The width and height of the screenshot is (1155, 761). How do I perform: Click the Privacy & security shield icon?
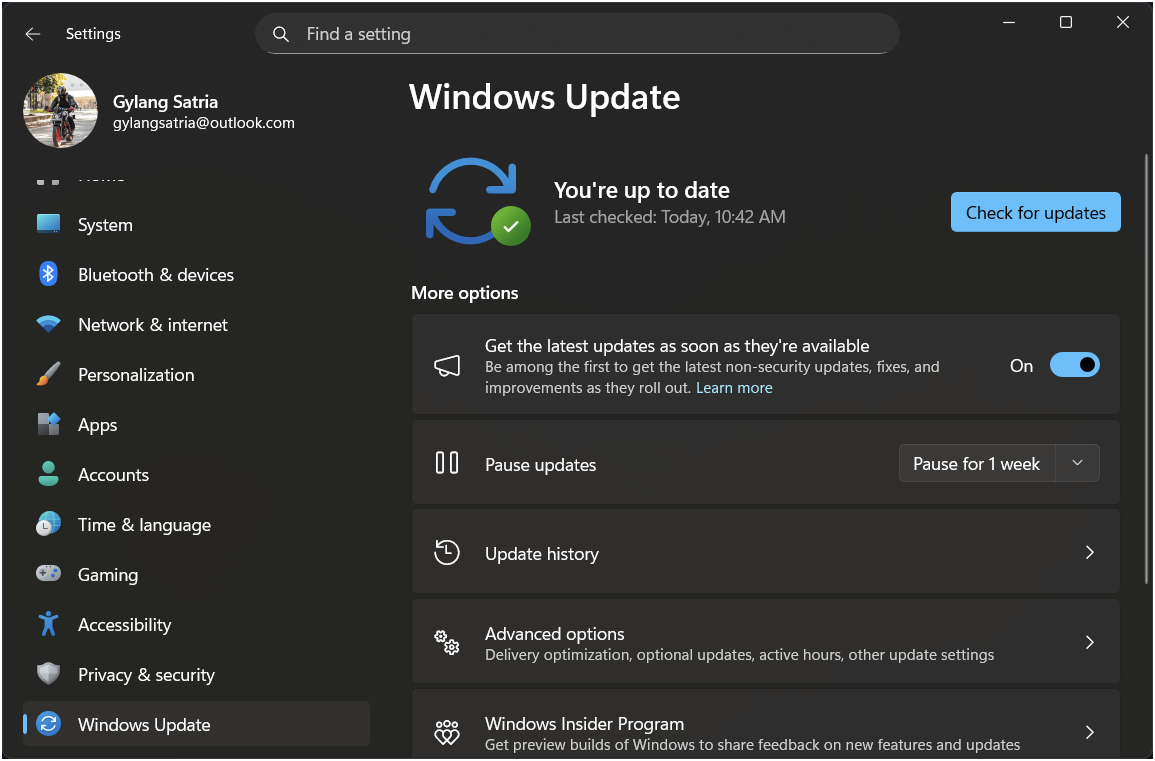click(x=49, y=674)
